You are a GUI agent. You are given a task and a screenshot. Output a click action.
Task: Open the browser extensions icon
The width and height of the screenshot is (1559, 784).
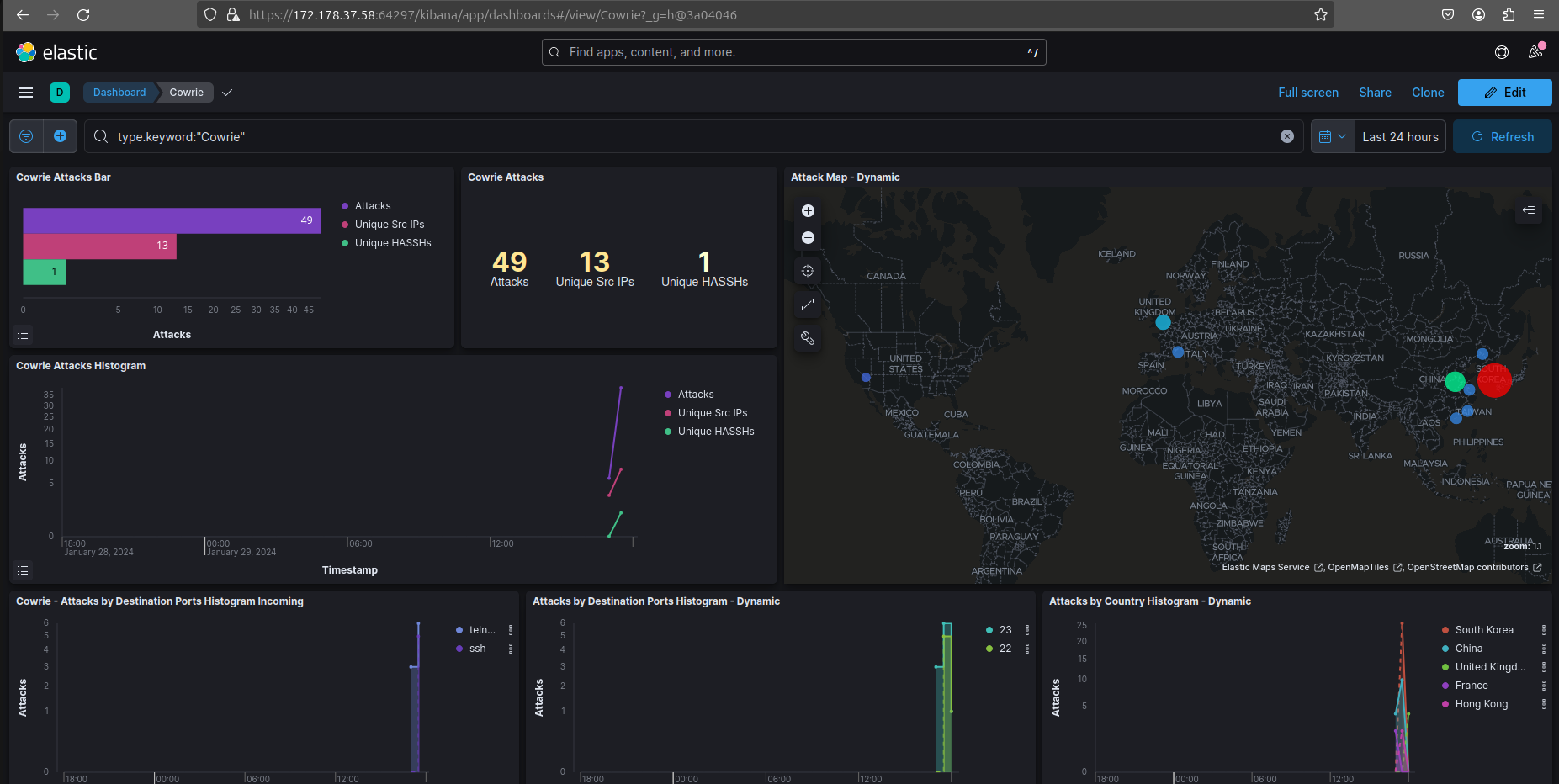pos(1509,14)
